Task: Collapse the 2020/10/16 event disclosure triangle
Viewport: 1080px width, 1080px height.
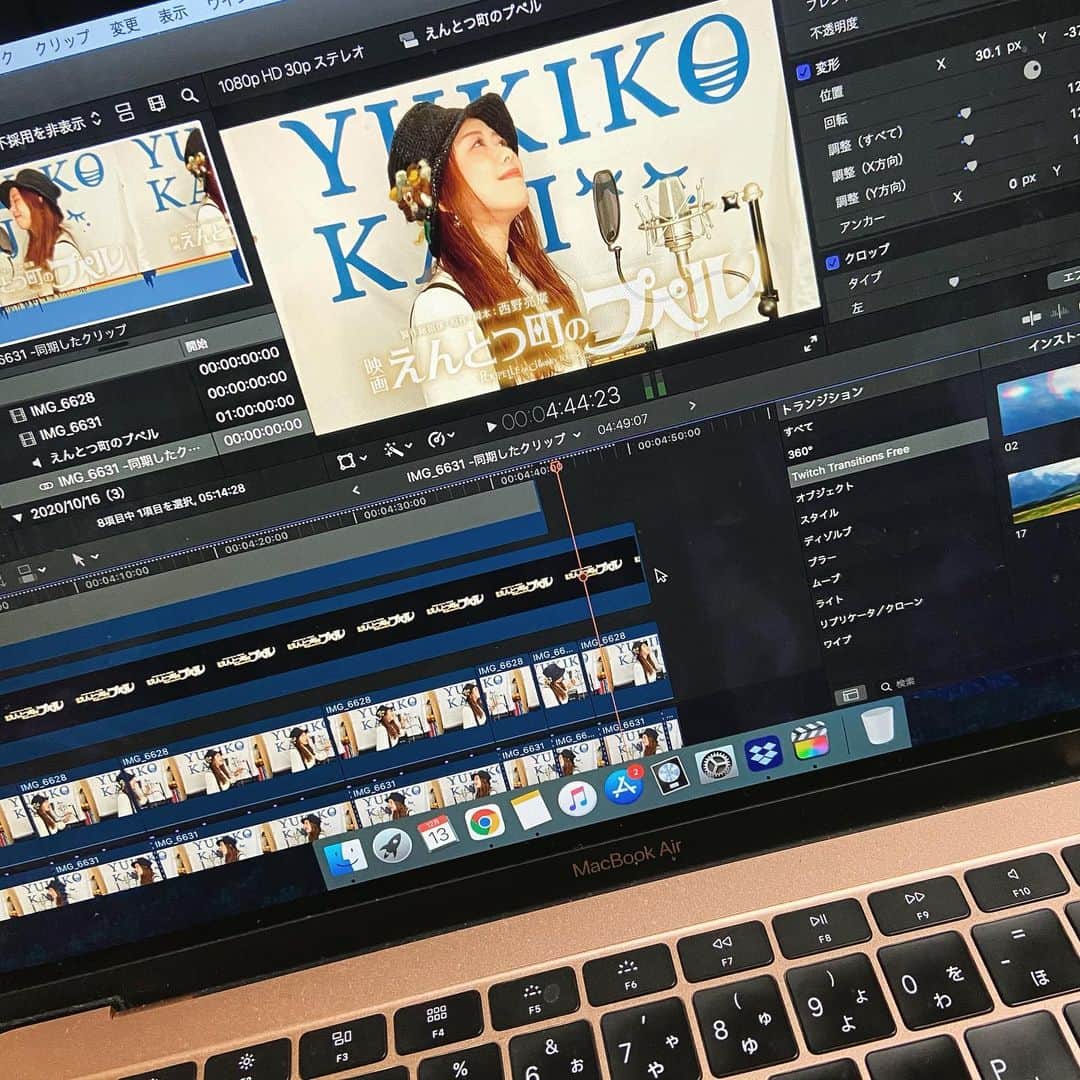Action: coord(18,517)
